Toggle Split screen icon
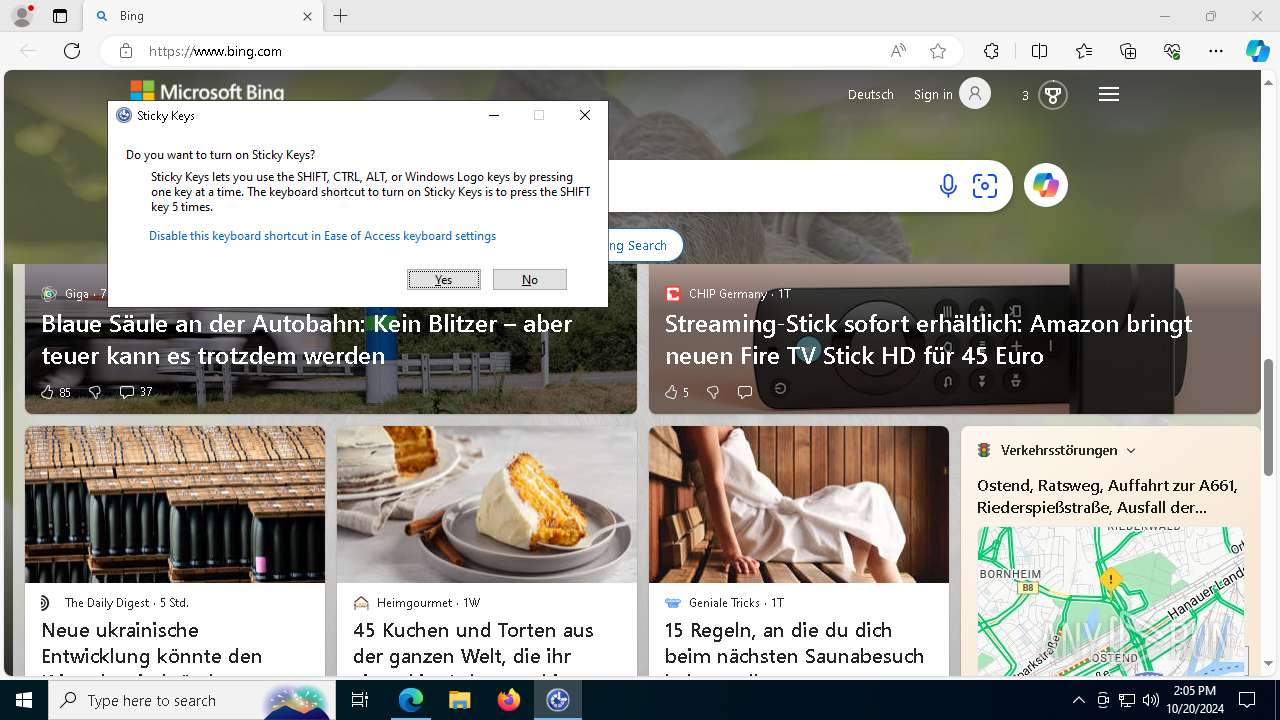1280x720 pixels. coord(1039,51)
